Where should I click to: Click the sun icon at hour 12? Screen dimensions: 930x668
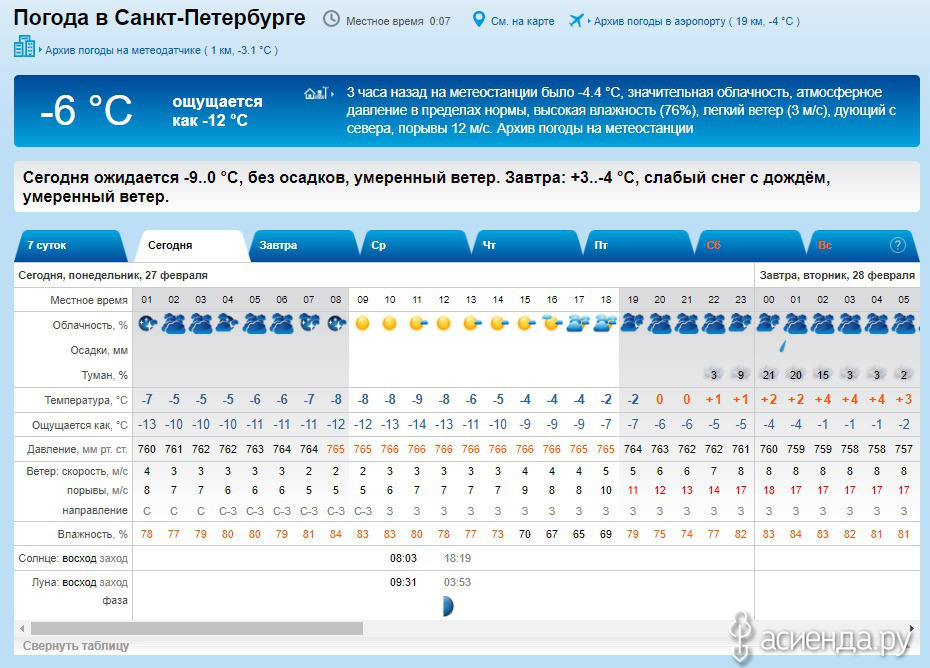[x=444, y=323]
